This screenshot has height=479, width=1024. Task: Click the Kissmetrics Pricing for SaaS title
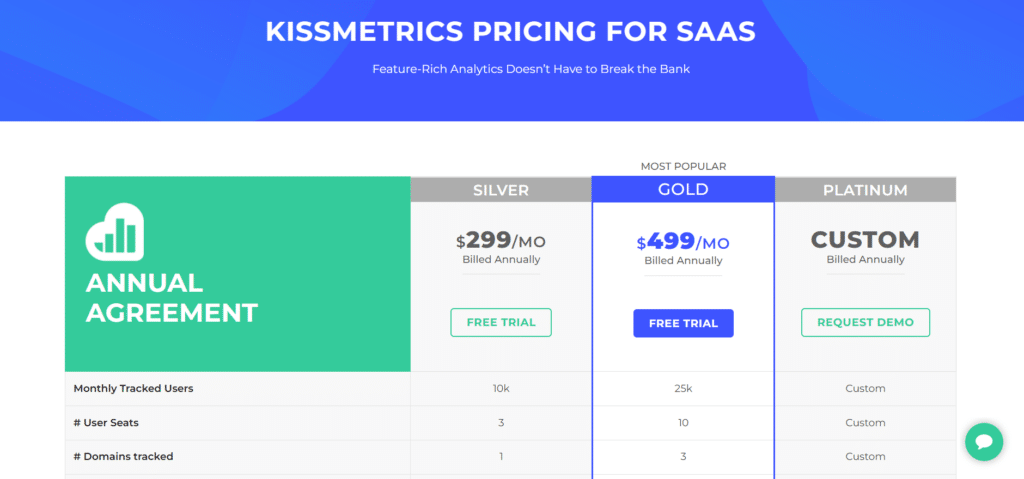click(511, 31)
